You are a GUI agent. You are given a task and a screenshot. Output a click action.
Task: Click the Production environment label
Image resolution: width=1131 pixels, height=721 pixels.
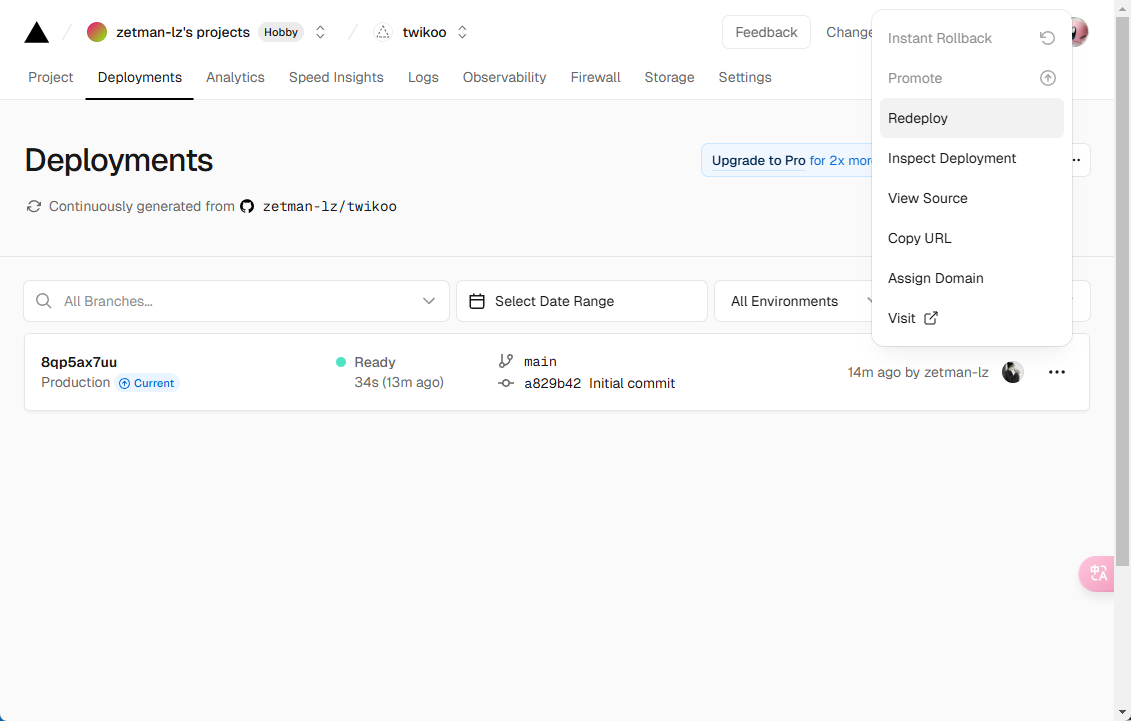pos(76,382)
